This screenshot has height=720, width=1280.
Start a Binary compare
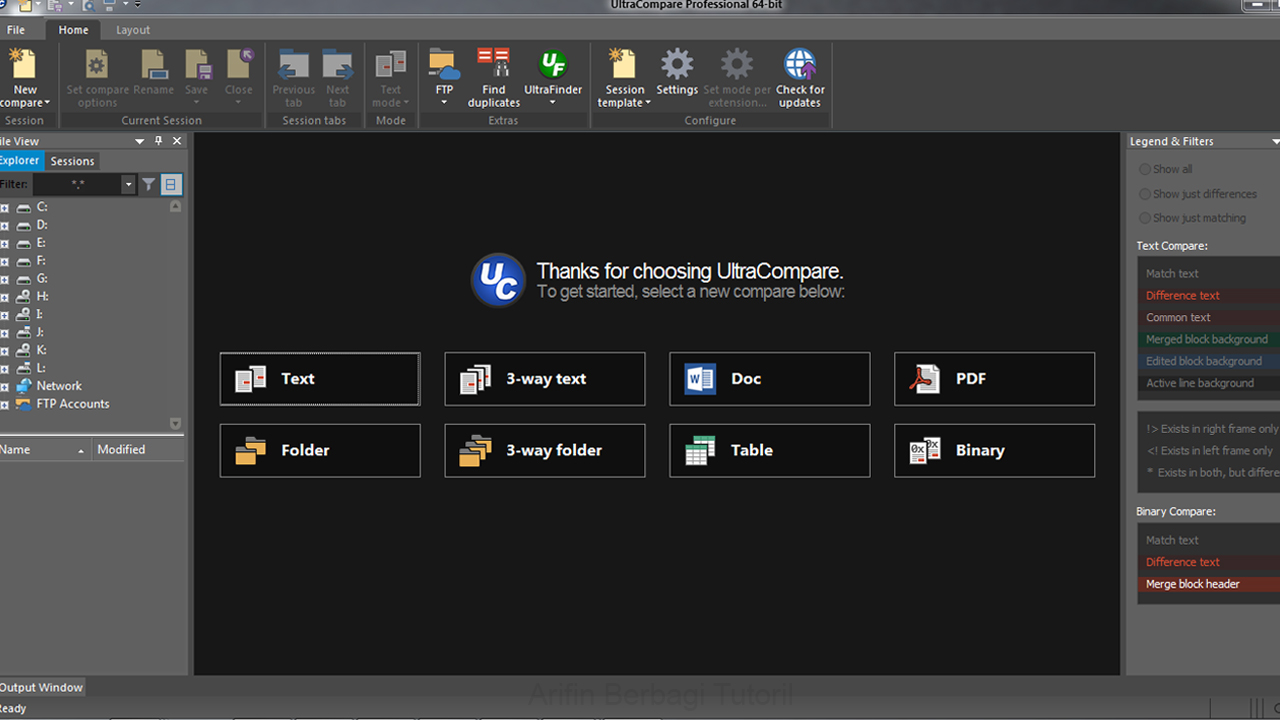(995, 450)
